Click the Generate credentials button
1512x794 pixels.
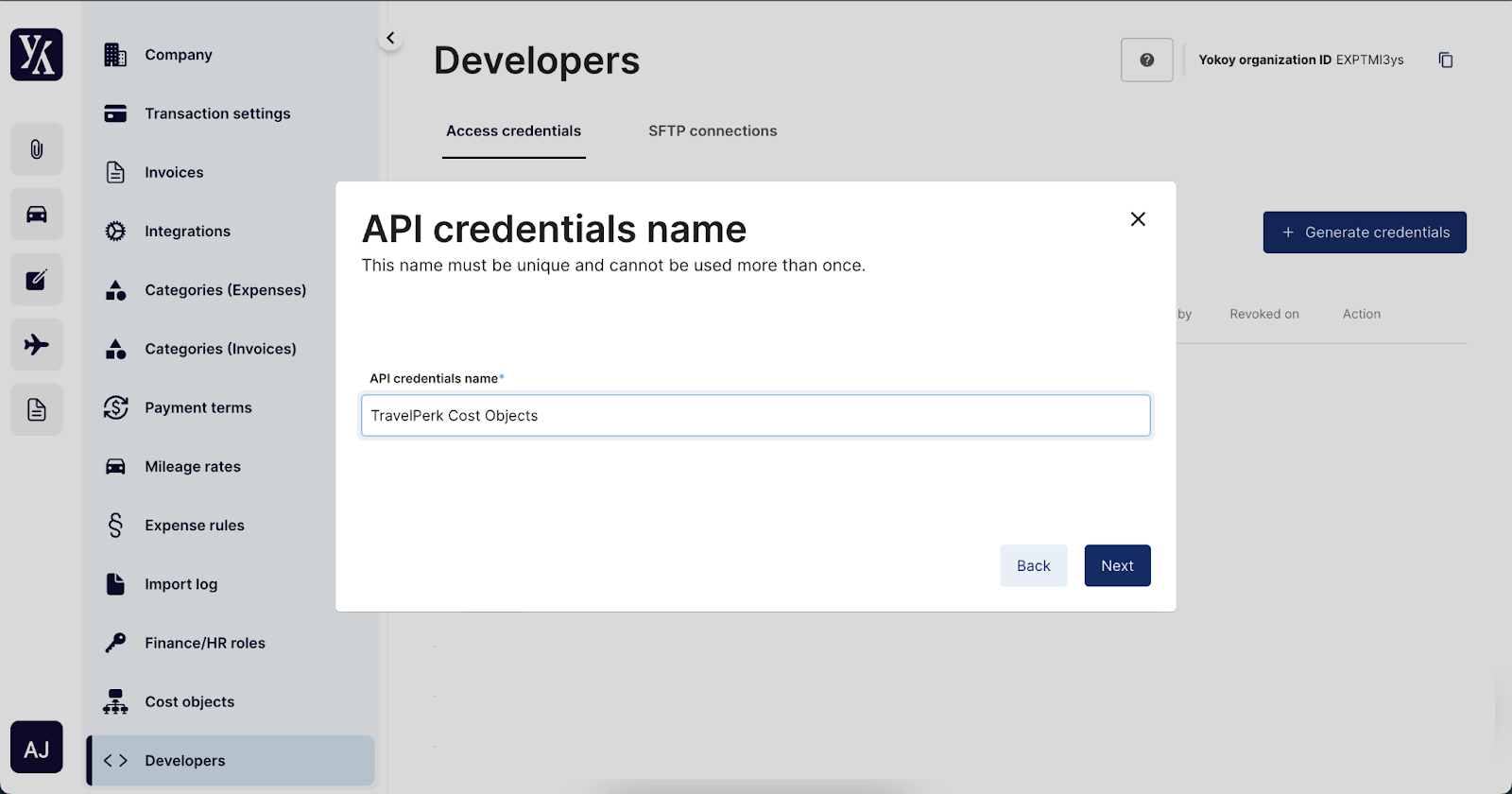tap(1365, 233)
